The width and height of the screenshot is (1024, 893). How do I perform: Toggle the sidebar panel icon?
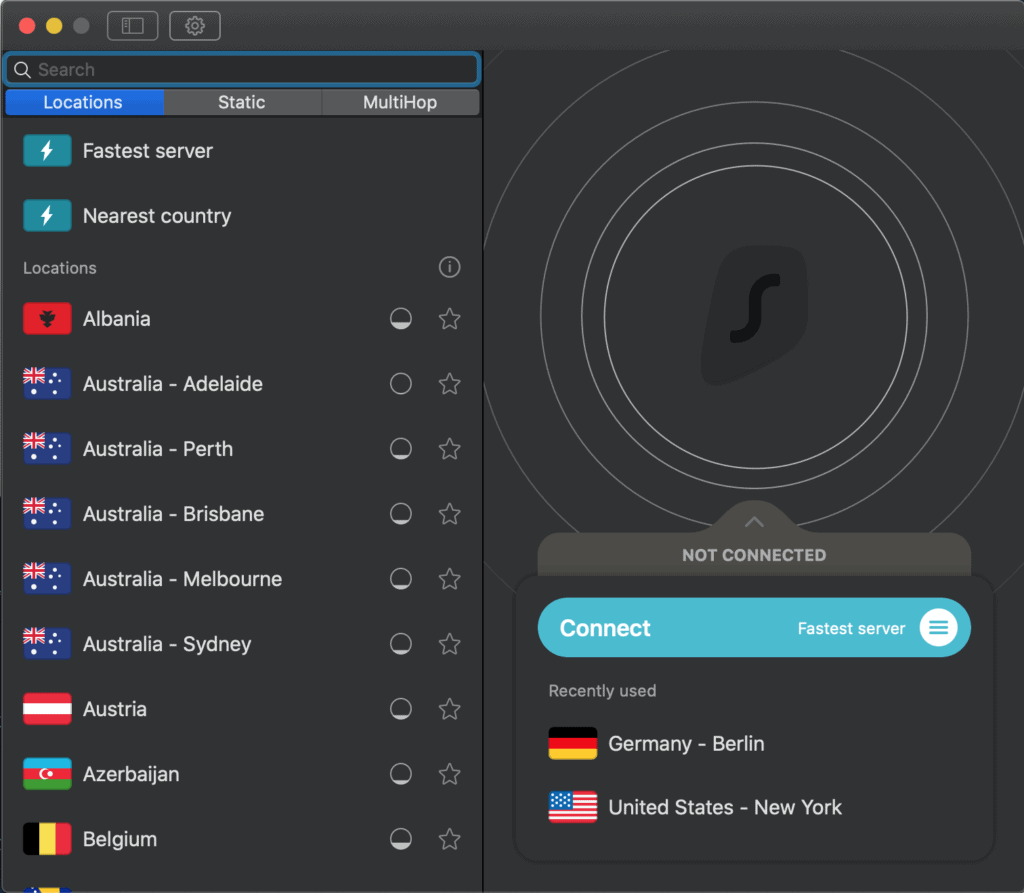point(133,26)
